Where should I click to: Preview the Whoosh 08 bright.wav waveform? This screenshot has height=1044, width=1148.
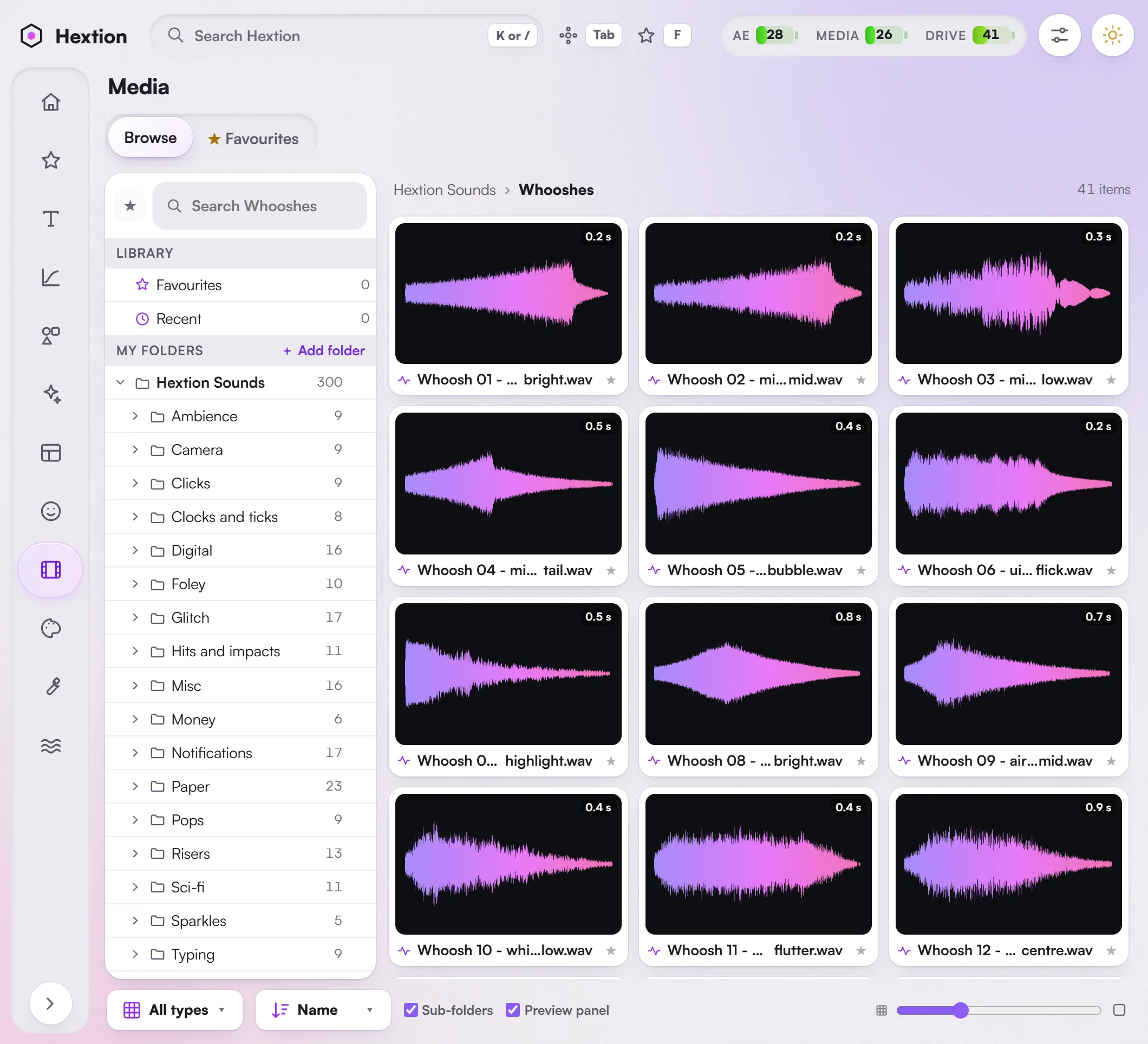[x=758, y=674]
